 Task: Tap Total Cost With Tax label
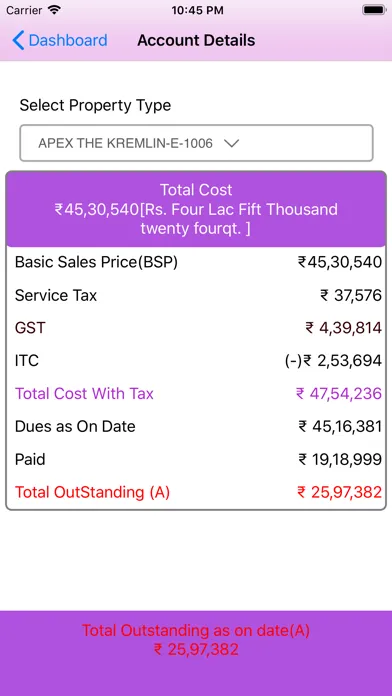tap(84, 393)
